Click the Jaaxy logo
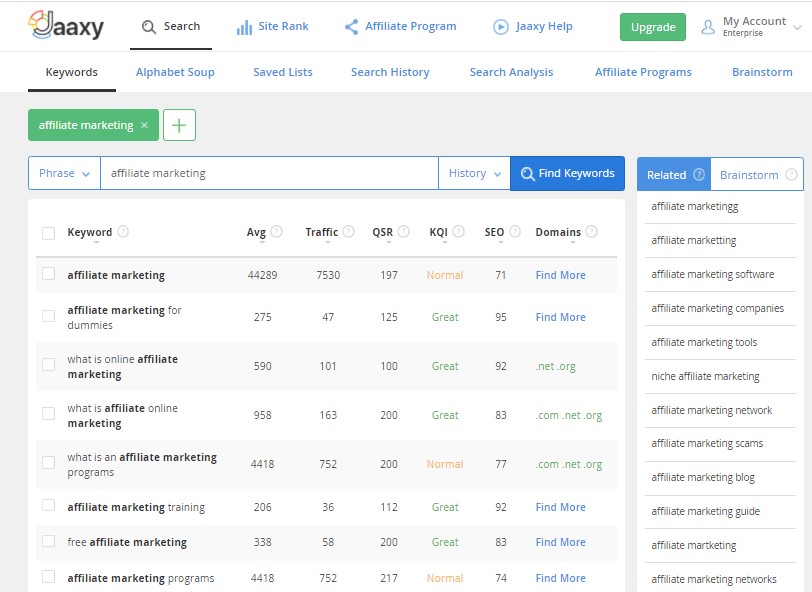The width and height of the screenshot is (812, 592). pyautogui.click(x=66, y=25)
